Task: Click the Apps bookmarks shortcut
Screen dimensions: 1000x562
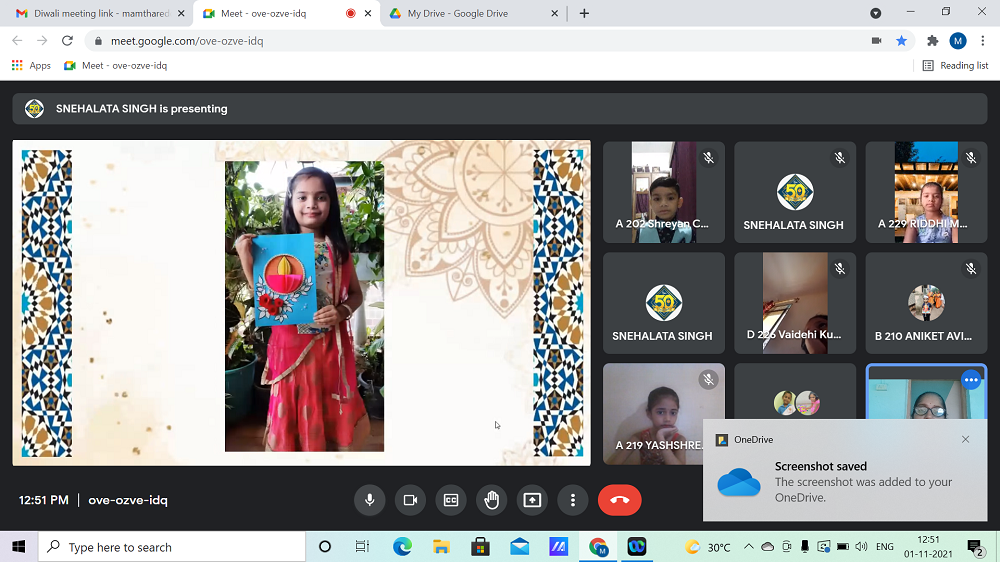Action: coord(31,65)
